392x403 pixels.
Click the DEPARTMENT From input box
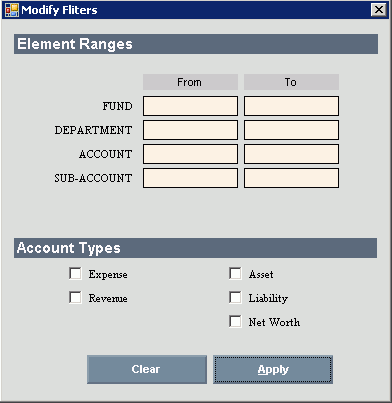190,130
